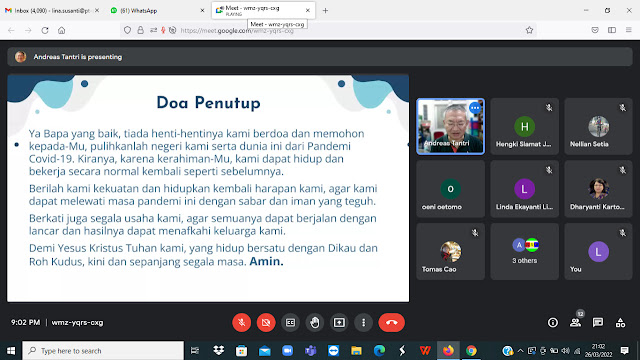Close the Meet browser tab
Image resolution: width=640 pixels, height=360 pixels.
[x=308, y=11]
